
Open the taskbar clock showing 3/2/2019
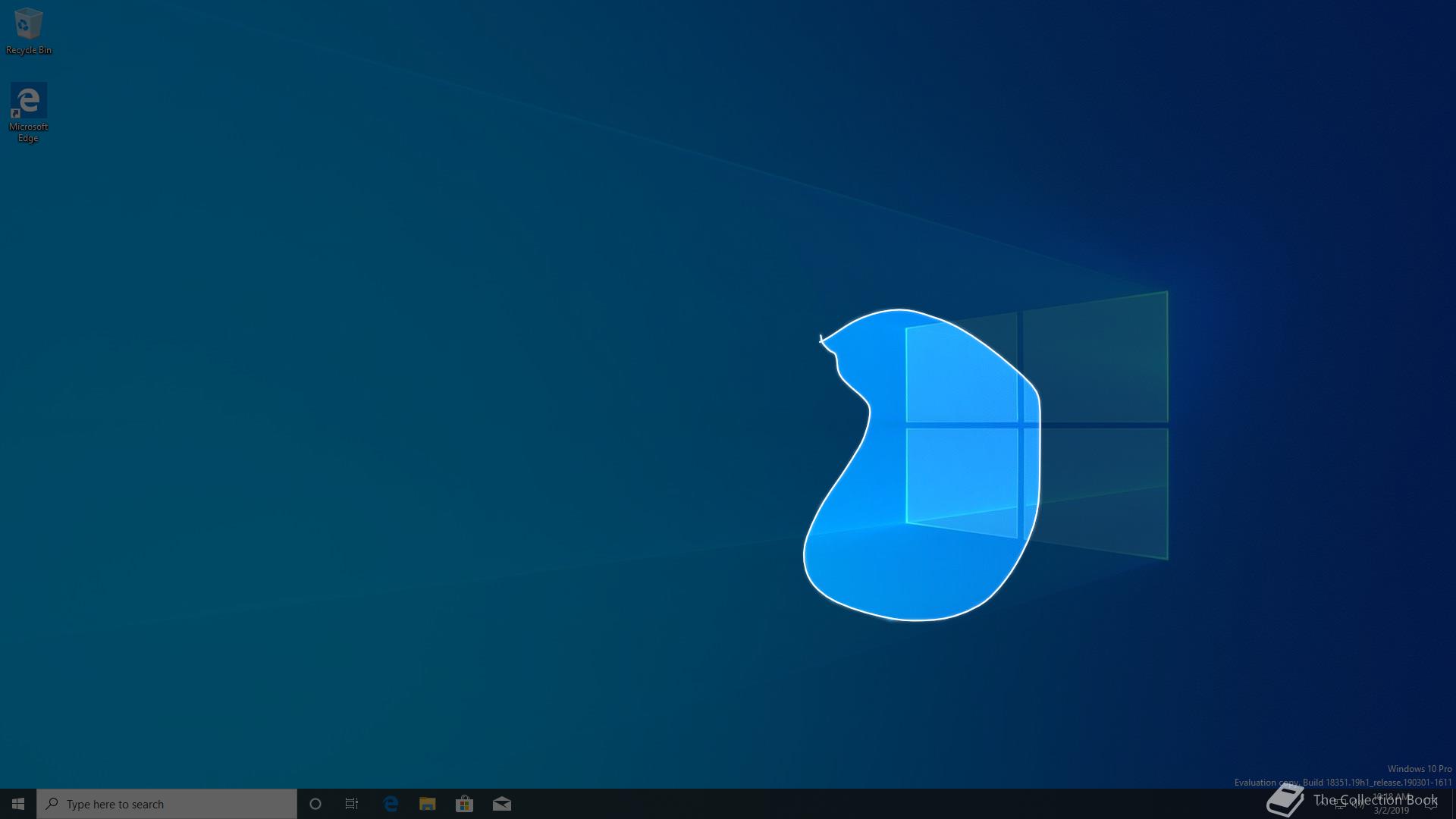(1391, 804)
